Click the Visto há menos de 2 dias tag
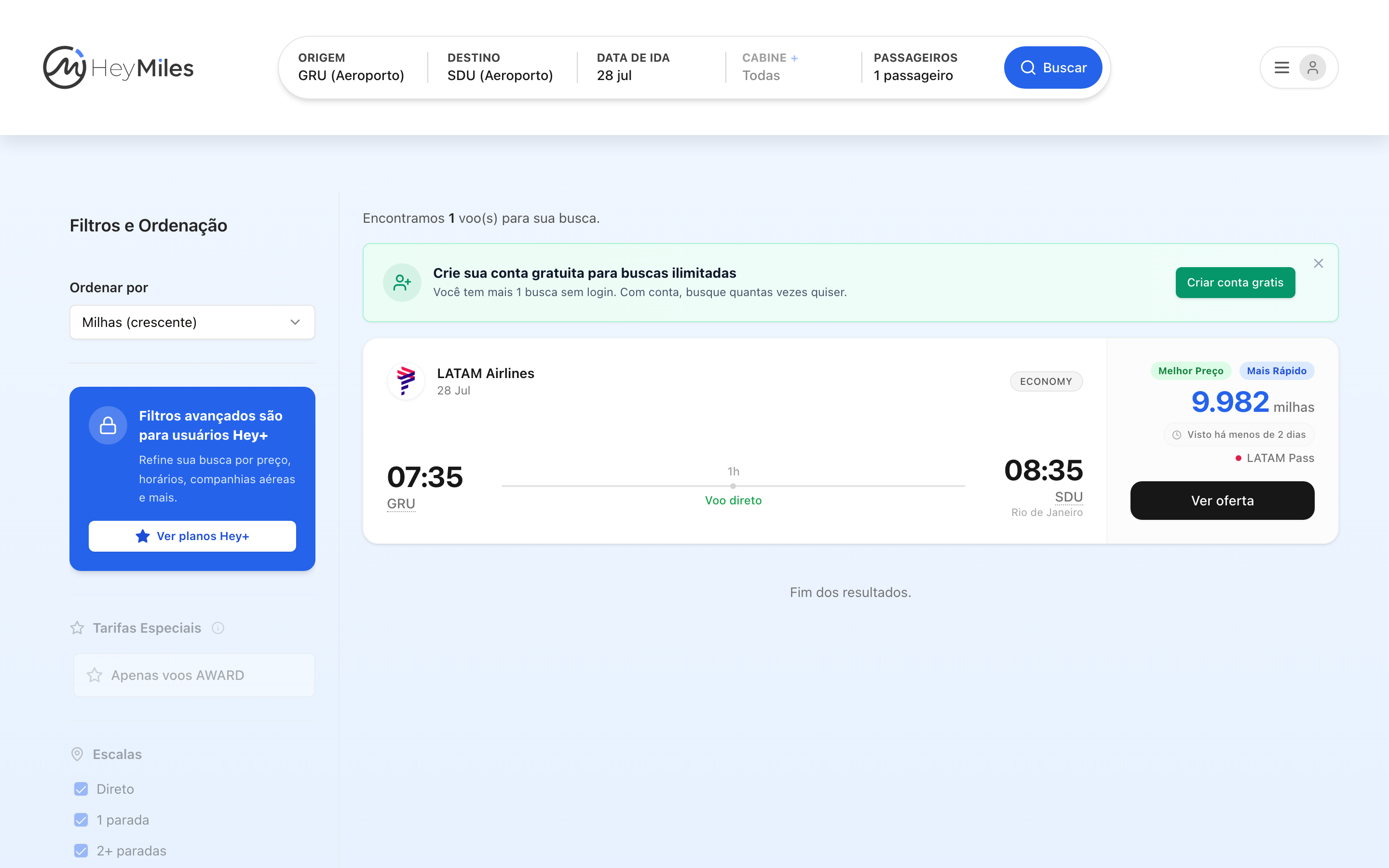Viewport: 1389px width, 868px height. 1239,435
